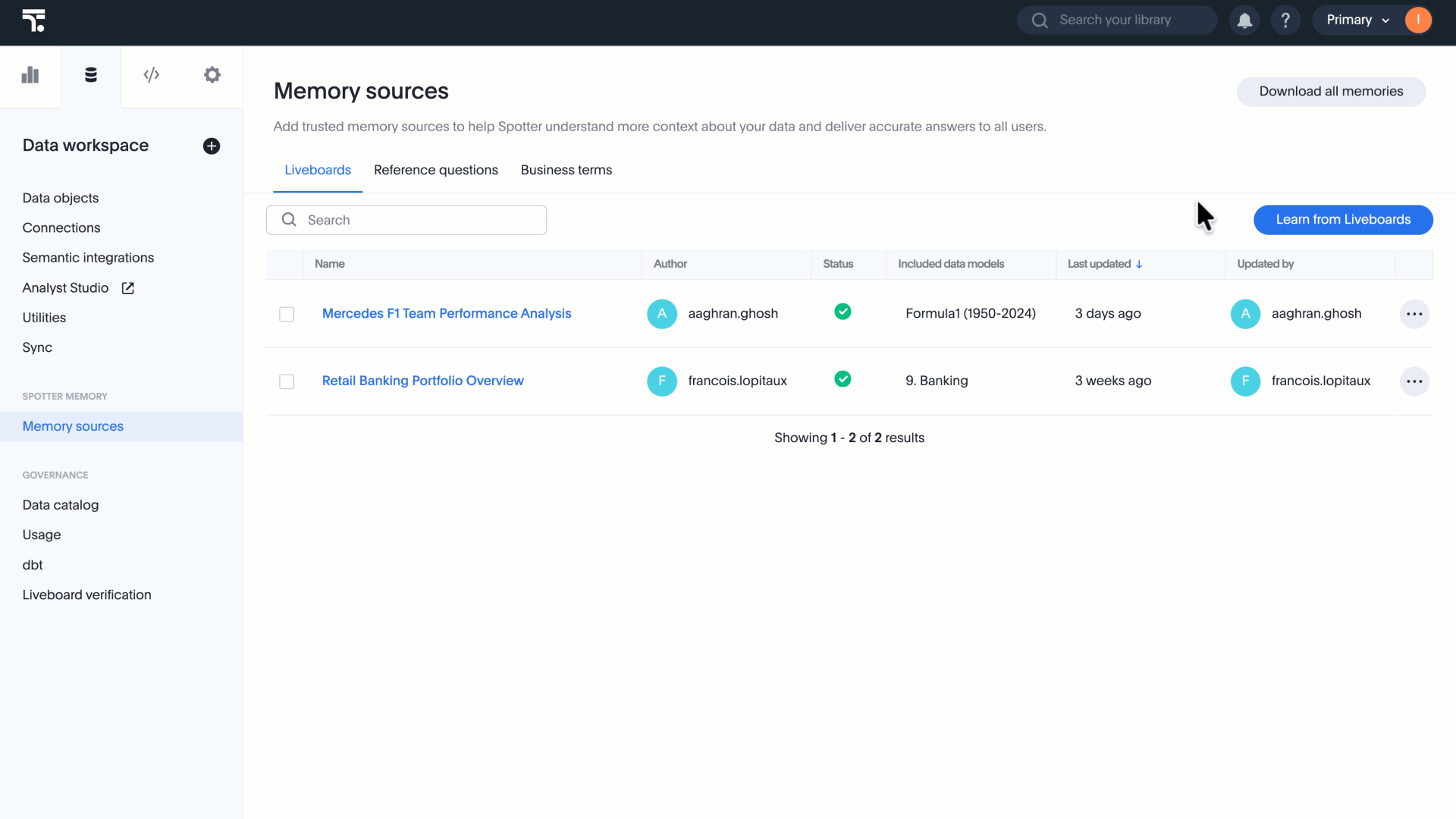Screen dimensions: 1456x819
Task: Open dbt in sidebar
Action: [33, 565]
